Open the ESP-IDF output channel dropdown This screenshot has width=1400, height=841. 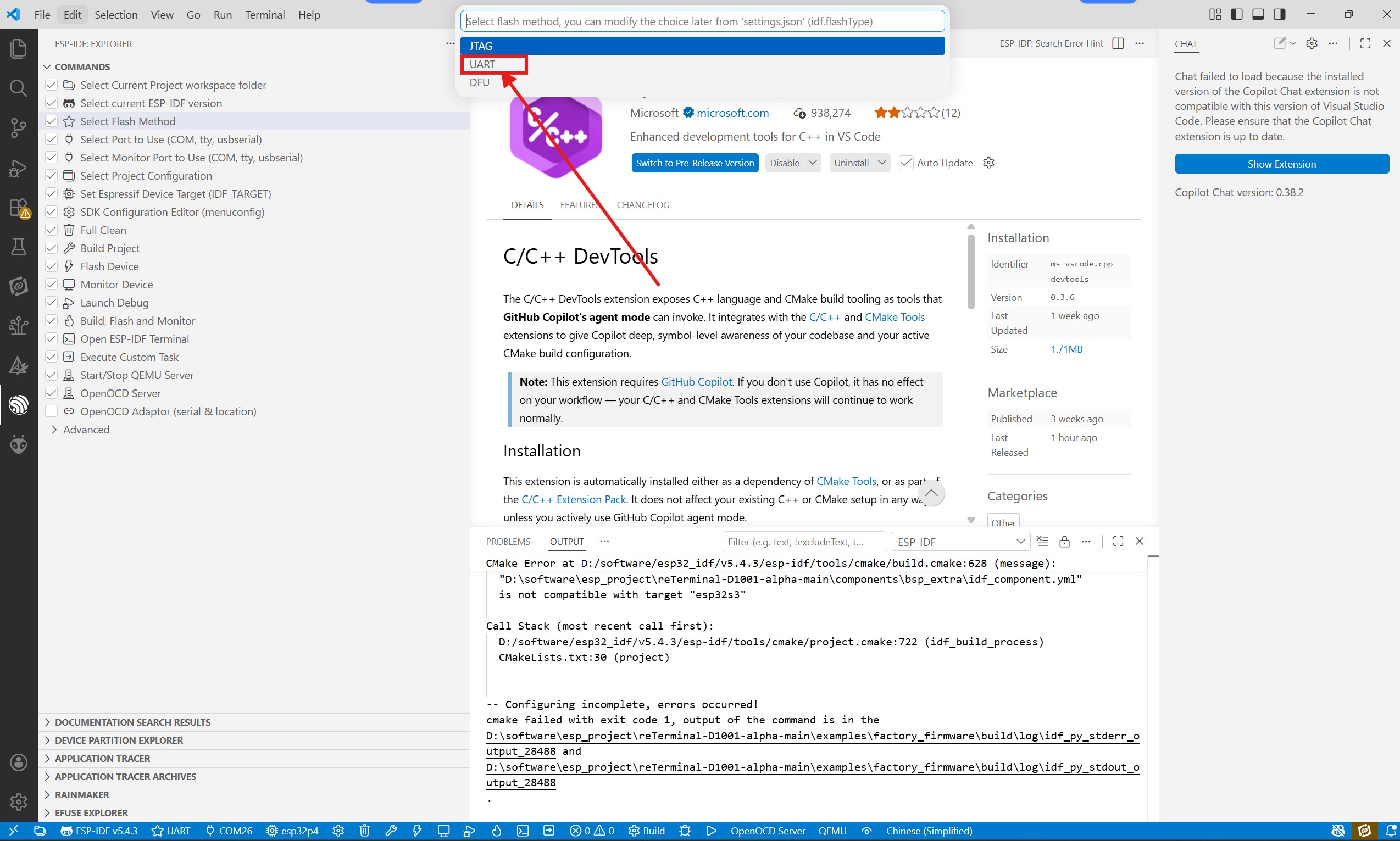[x=961, y=542]
